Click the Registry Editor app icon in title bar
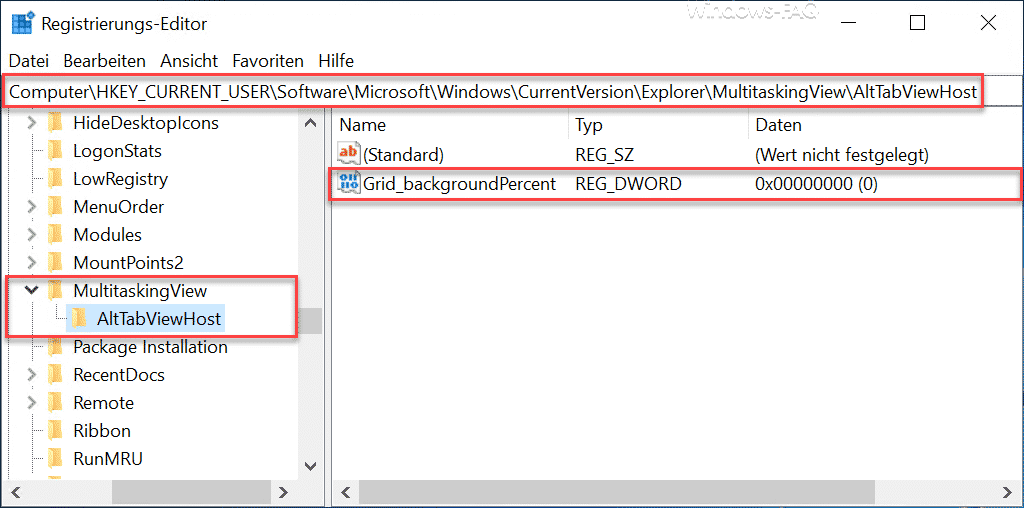1024x508 pixels. (24, 22)
